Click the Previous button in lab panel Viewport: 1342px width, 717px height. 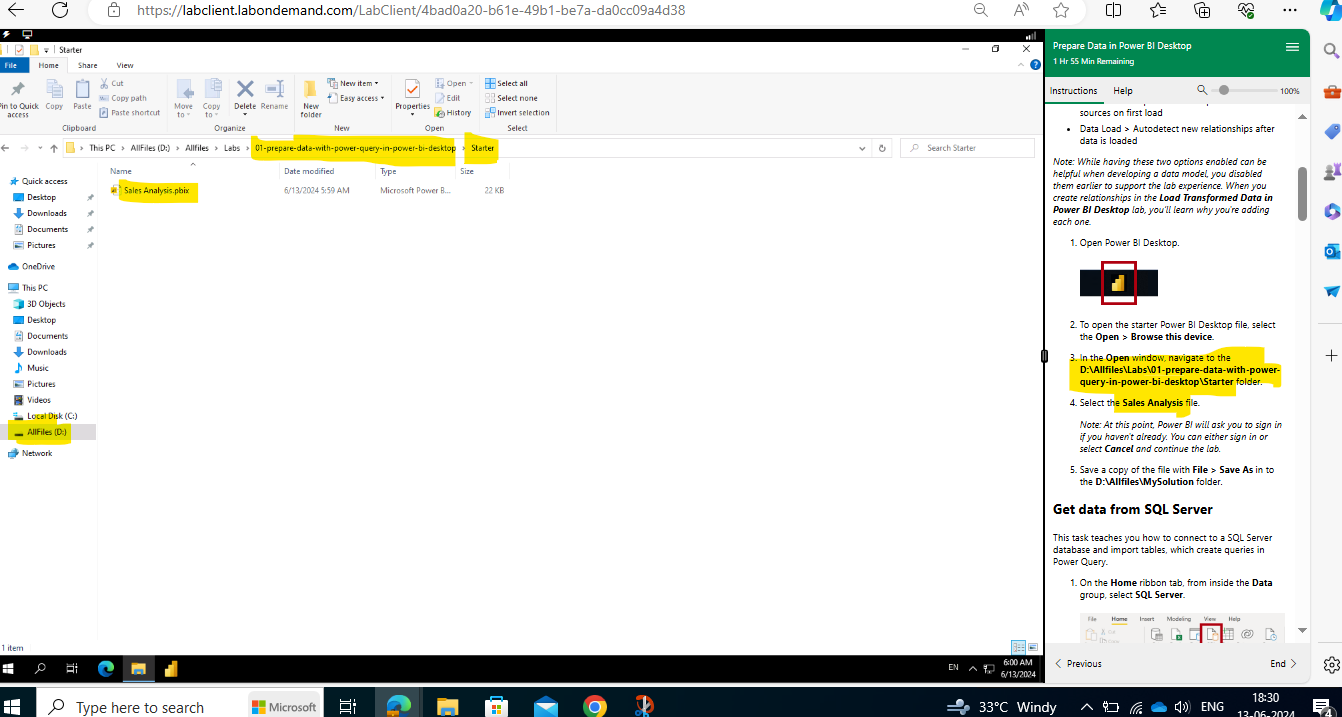[x=1078, y=663]
